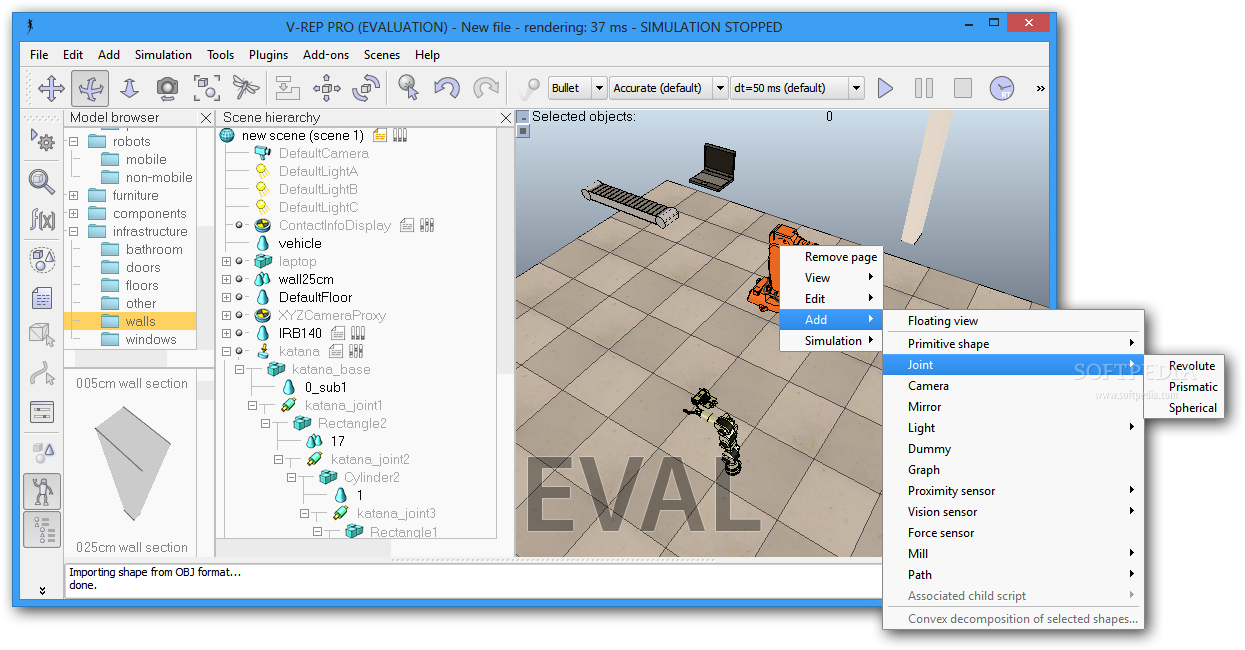Screen dimensions: 1245x650
Task: Select vehicle in scene hierarchy
Action: pos(300,243)
